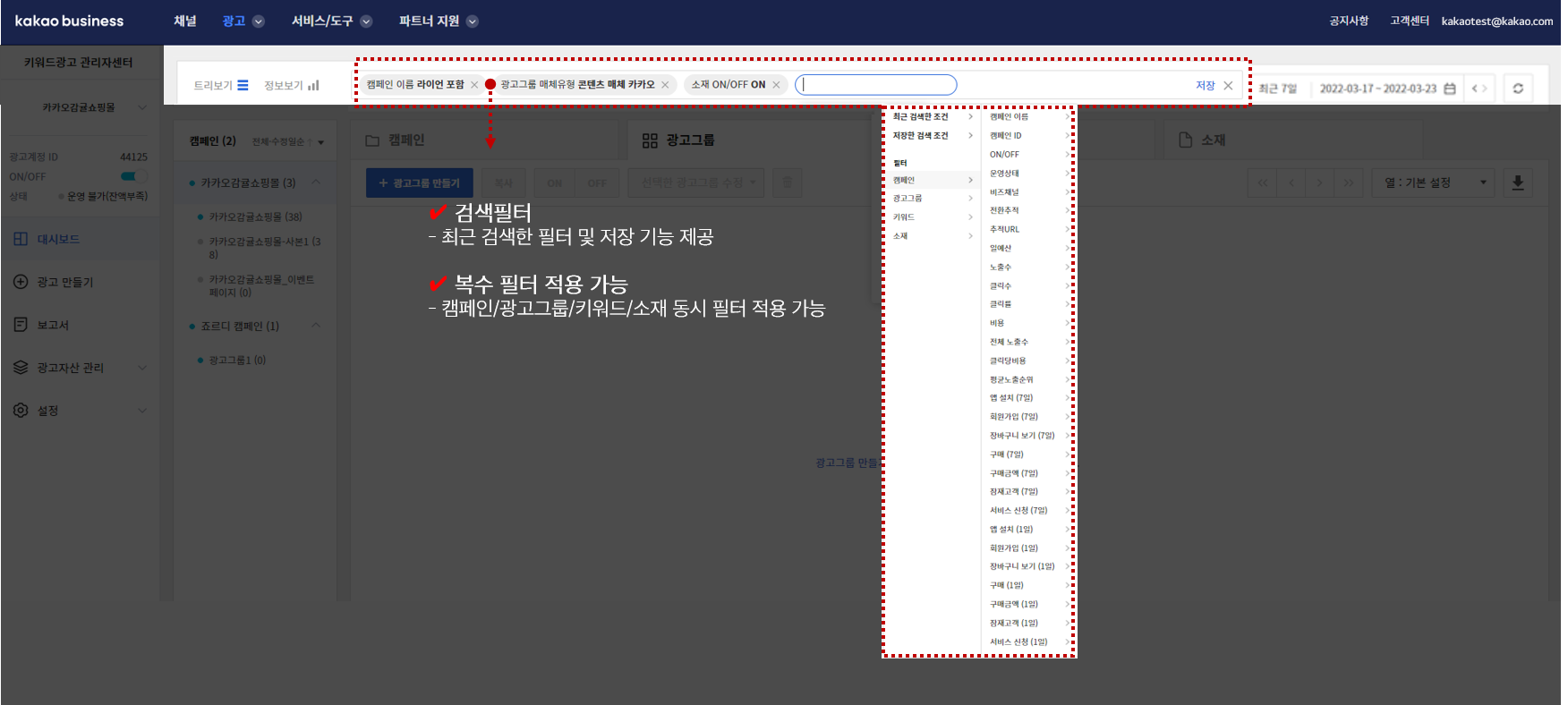
Task: Go to first page pagination arrow
Action: pyautogui.click(x=1262, y=183)
